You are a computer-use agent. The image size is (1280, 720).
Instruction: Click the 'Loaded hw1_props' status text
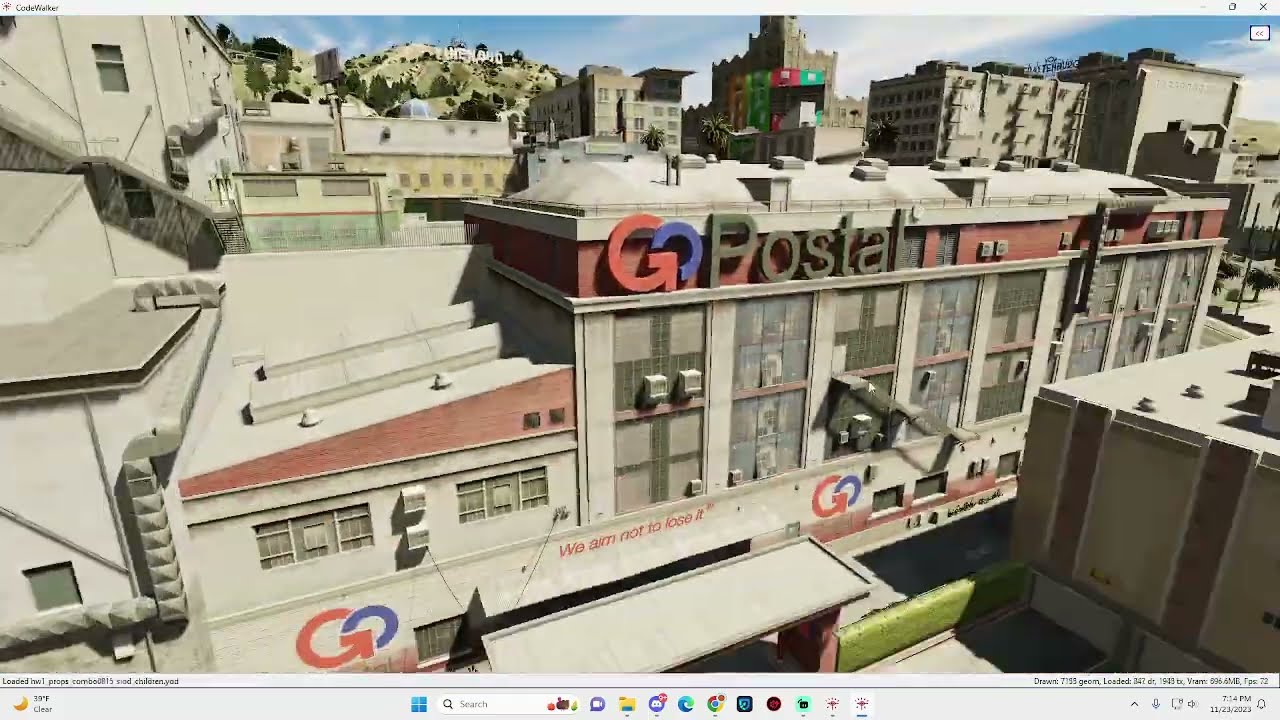coord(91,681)
